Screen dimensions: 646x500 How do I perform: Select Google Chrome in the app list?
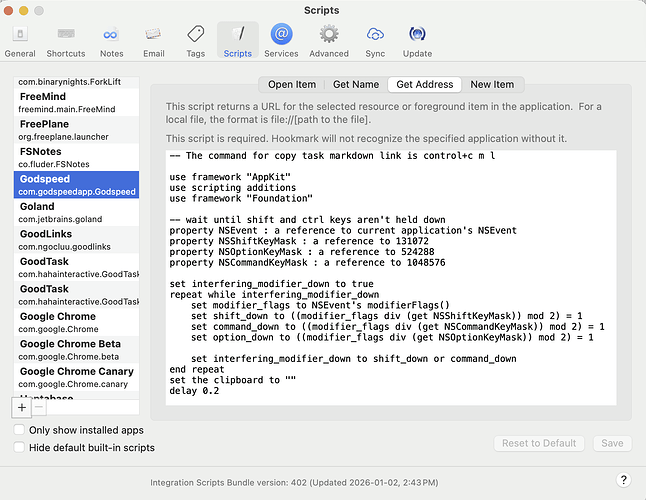pyautogui.click(x=58, y=322)
